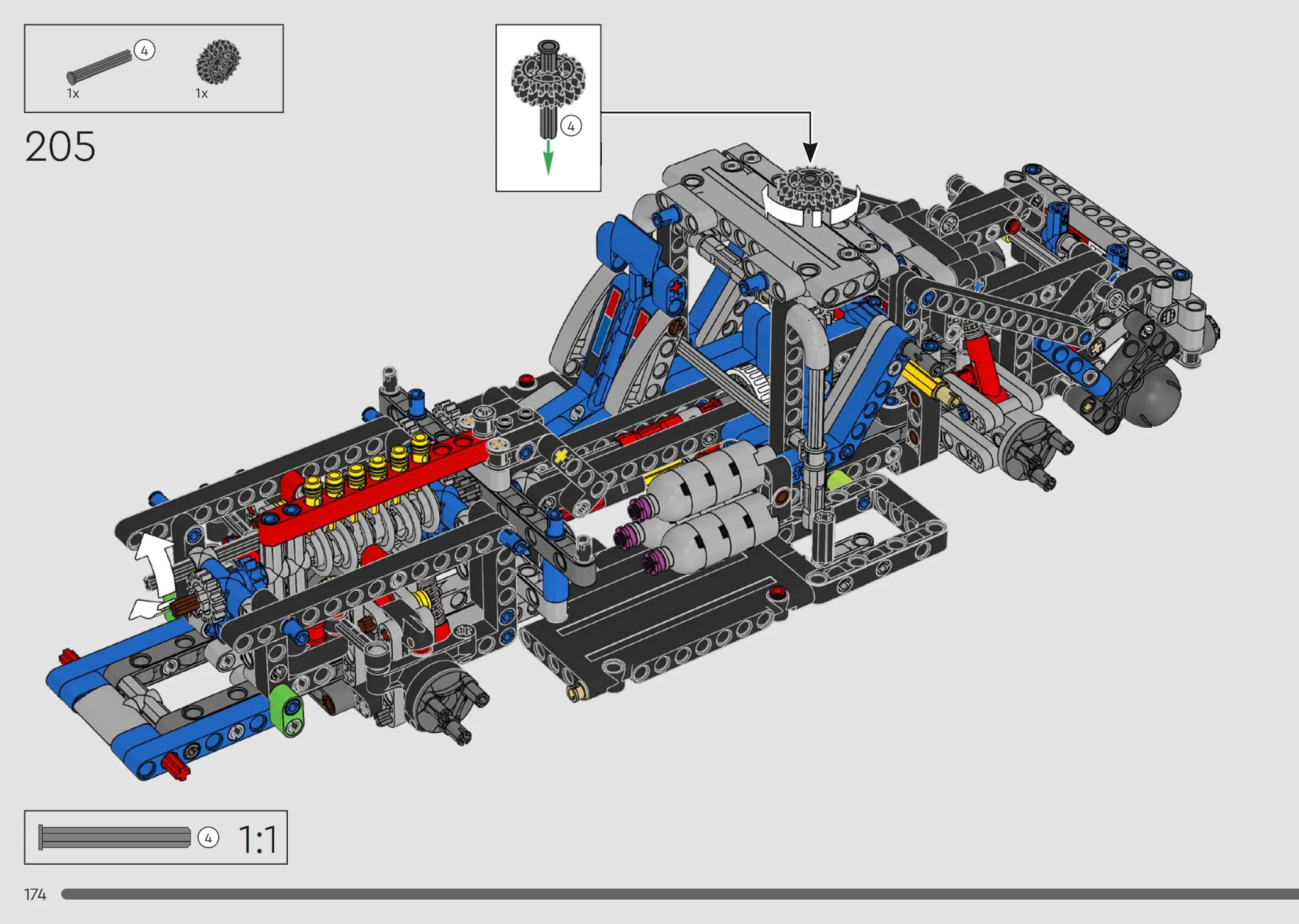This screenshot has width=1299, height=924.
Task: Click the full-size axle reference drawing
Action: [x=114, y=837]
